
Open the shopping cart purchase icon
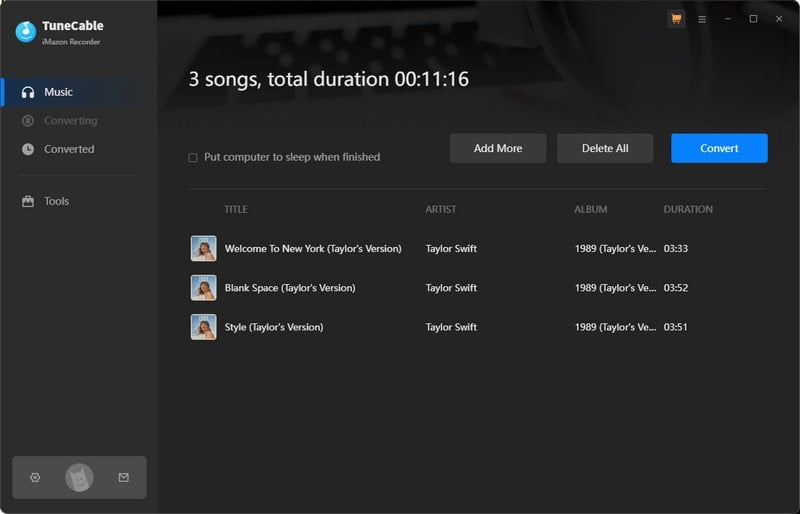[676, 19]
